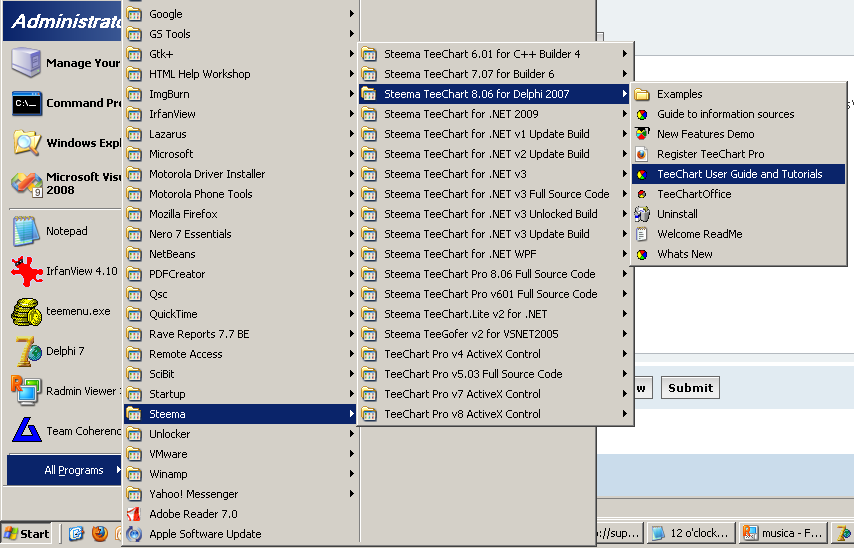Launch teemenu.exe coins icon
854x548 pixels.
(26, 312)
